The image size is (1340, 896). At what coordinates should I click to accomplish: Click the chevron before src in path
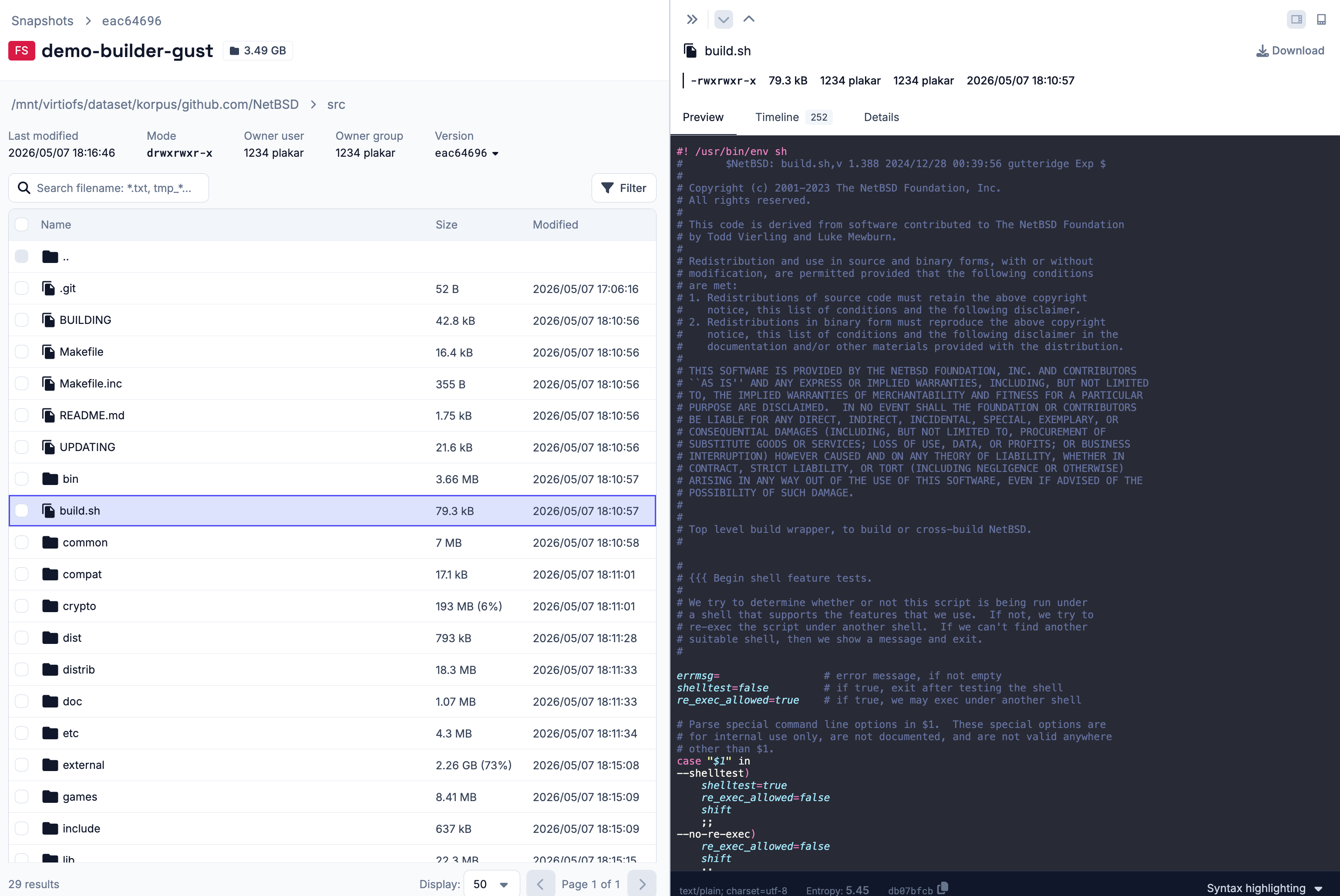point(313,104)
